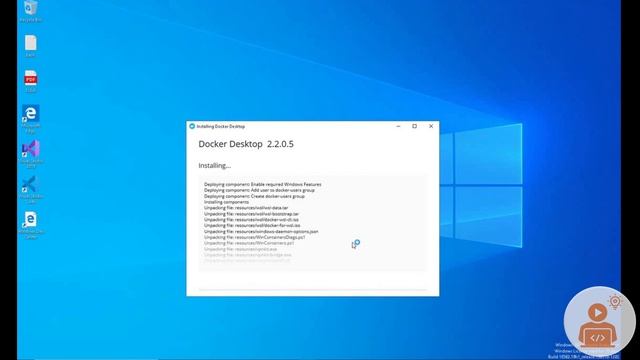Launch the purple Visual Studio desktop shortcut

(31, 154)
